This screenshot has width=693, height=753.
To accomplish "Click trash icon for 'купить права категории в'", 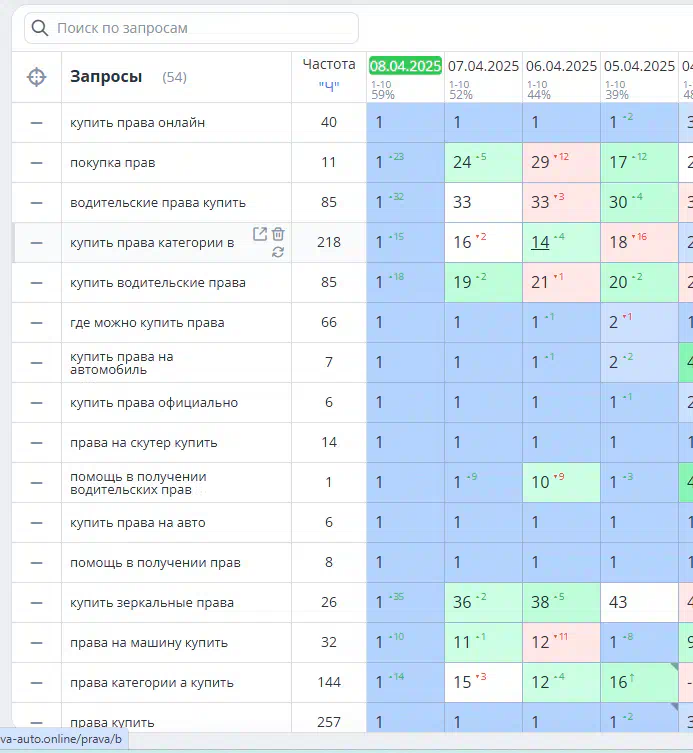I will [x=278, y=234].
